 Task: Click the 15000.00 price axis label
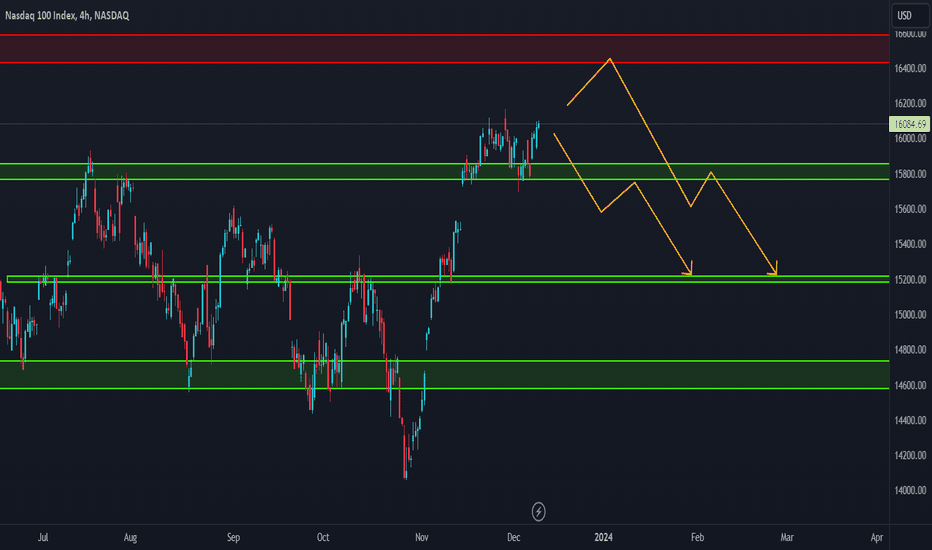(910, 315)
